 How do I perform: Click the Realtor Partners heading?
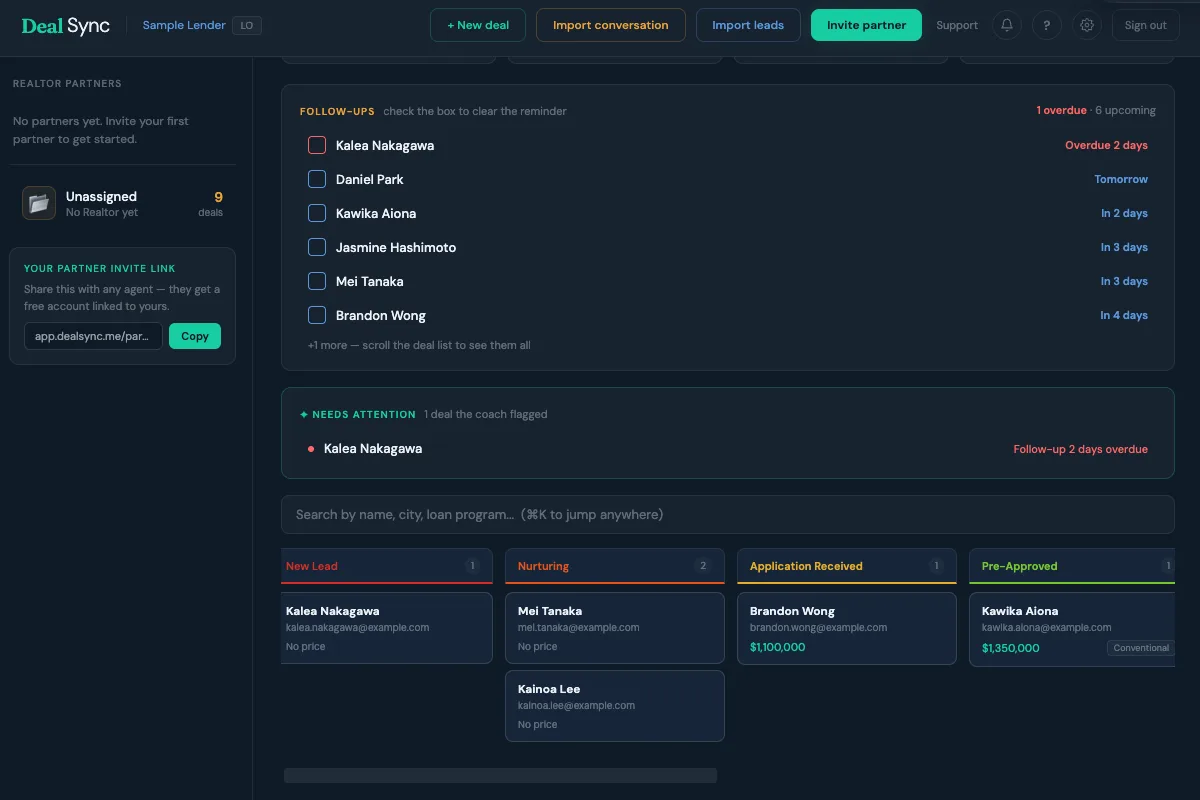[67, 84]
